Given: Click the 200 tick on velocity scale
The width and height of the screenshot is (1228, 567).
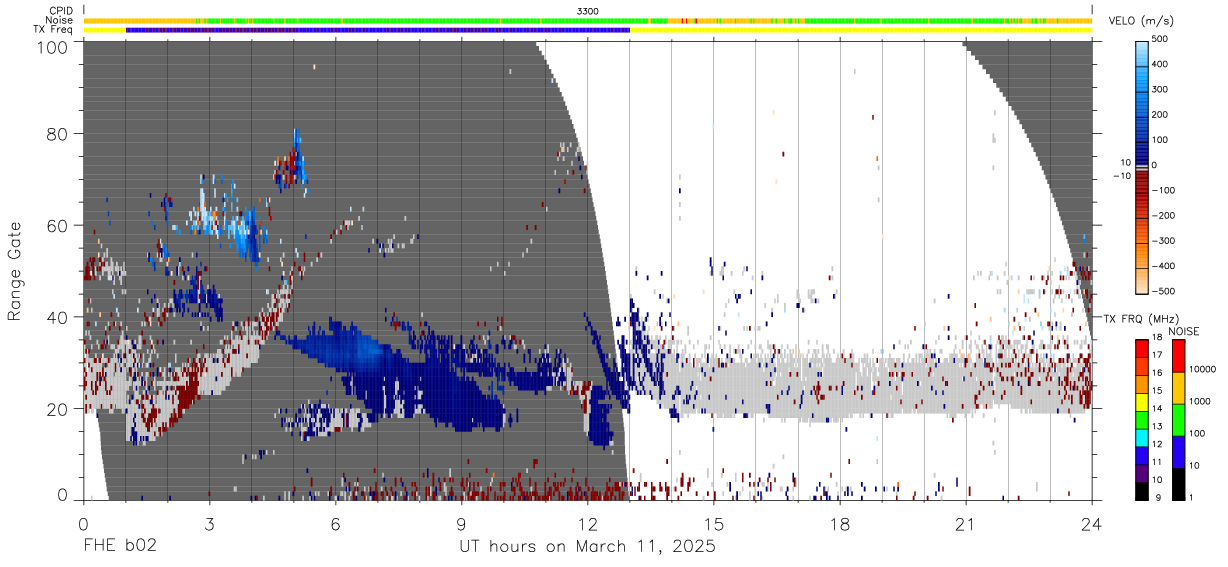Looking at the screenshot, I should [1160, 114].
